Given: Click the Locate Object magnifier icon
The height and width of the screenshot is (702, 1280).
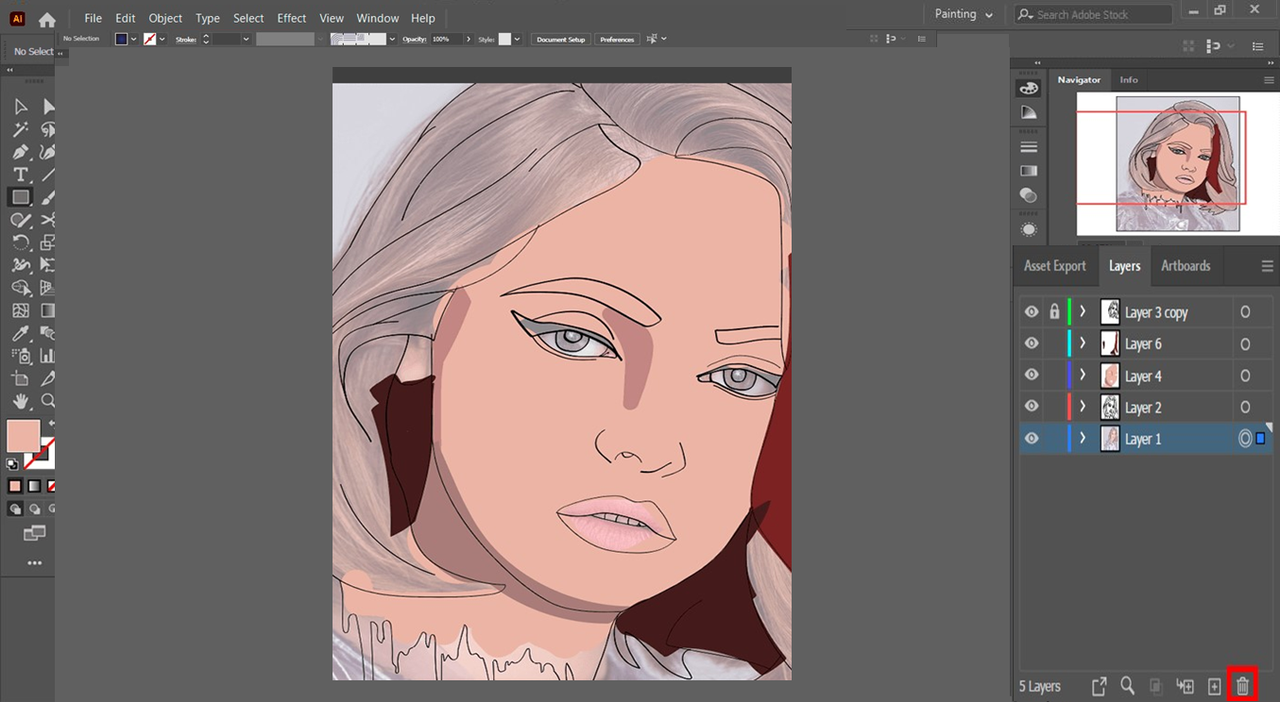Looking at the screenshot, I should point(1127,686).
